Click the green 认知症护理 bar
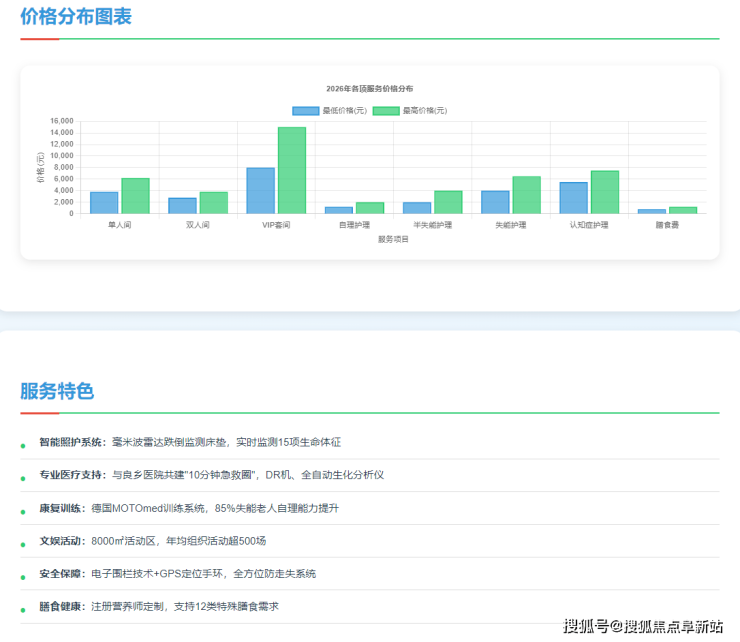 click(605, 192)
